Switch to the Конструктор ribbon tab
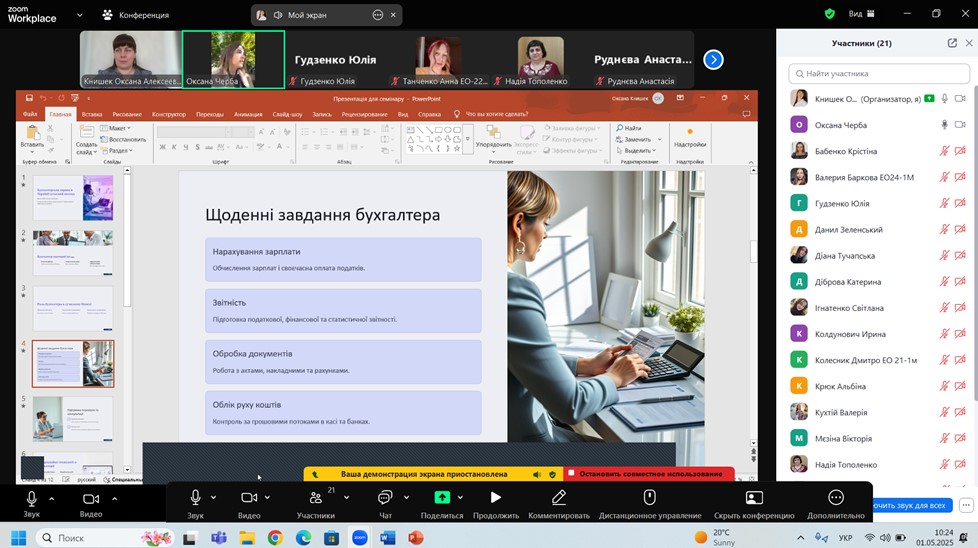Viewport: 978px width, 548px height. click(x=168, y=114)
